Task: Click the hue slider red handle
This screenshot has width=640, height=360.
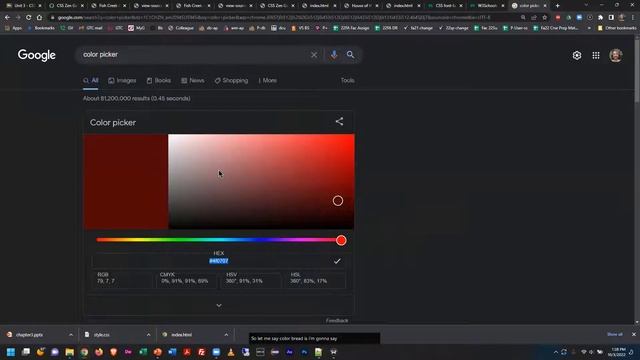Action: (x=341, y=240)
